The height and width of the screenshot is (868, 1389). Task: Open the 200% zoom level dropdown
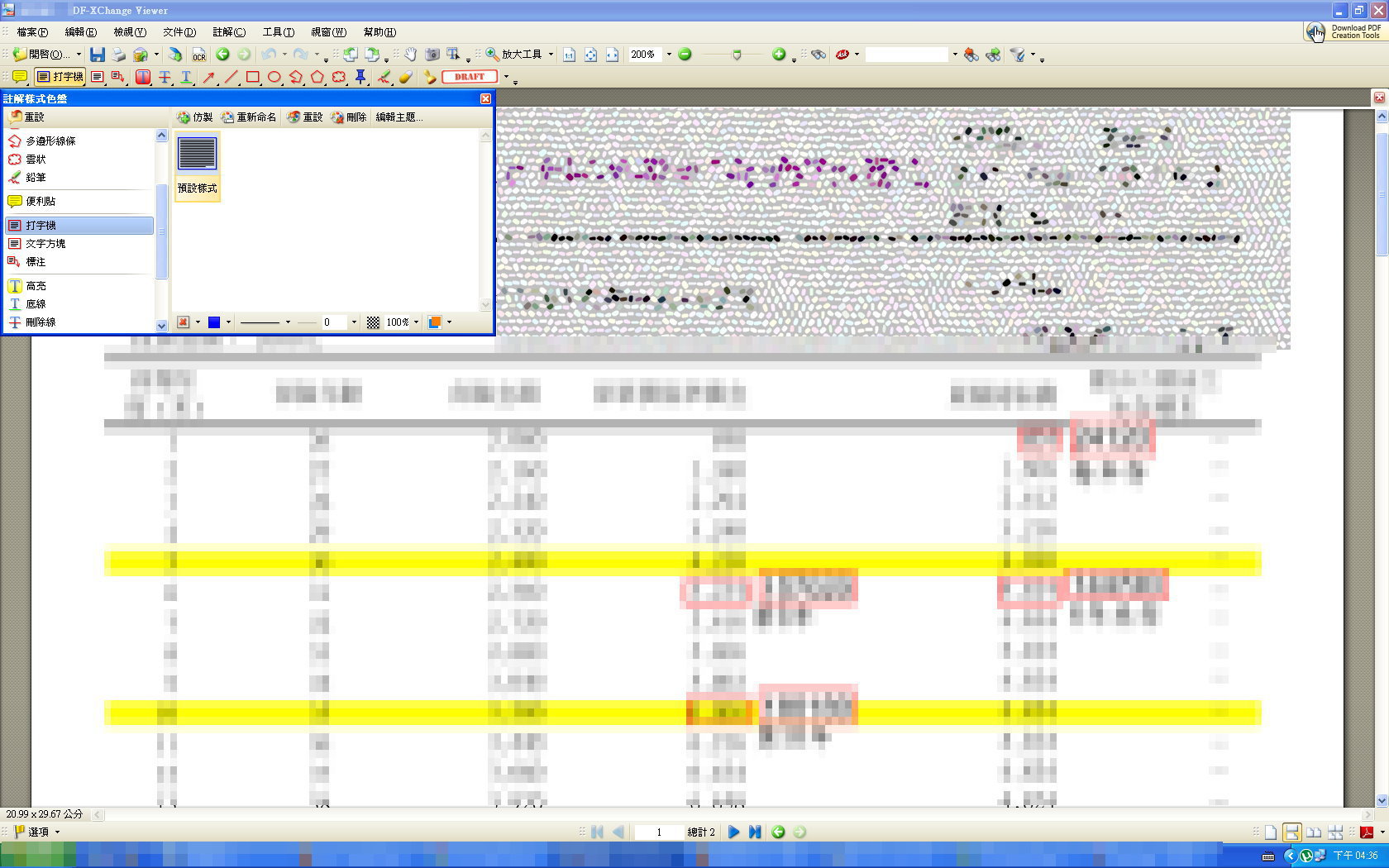pyautogui.click(x=669, y=55)
